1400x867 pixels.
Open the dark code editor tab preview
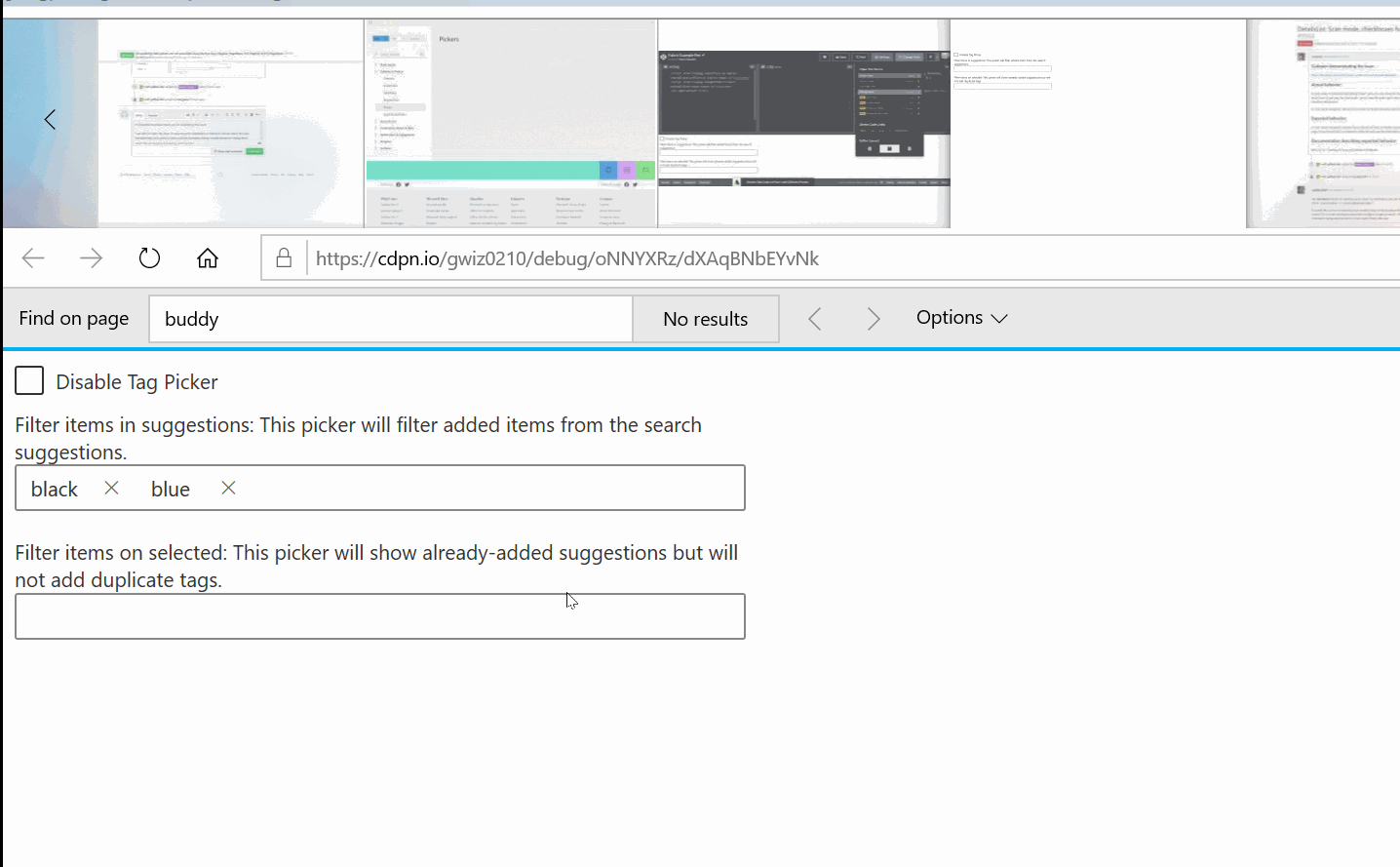[802, 121]
